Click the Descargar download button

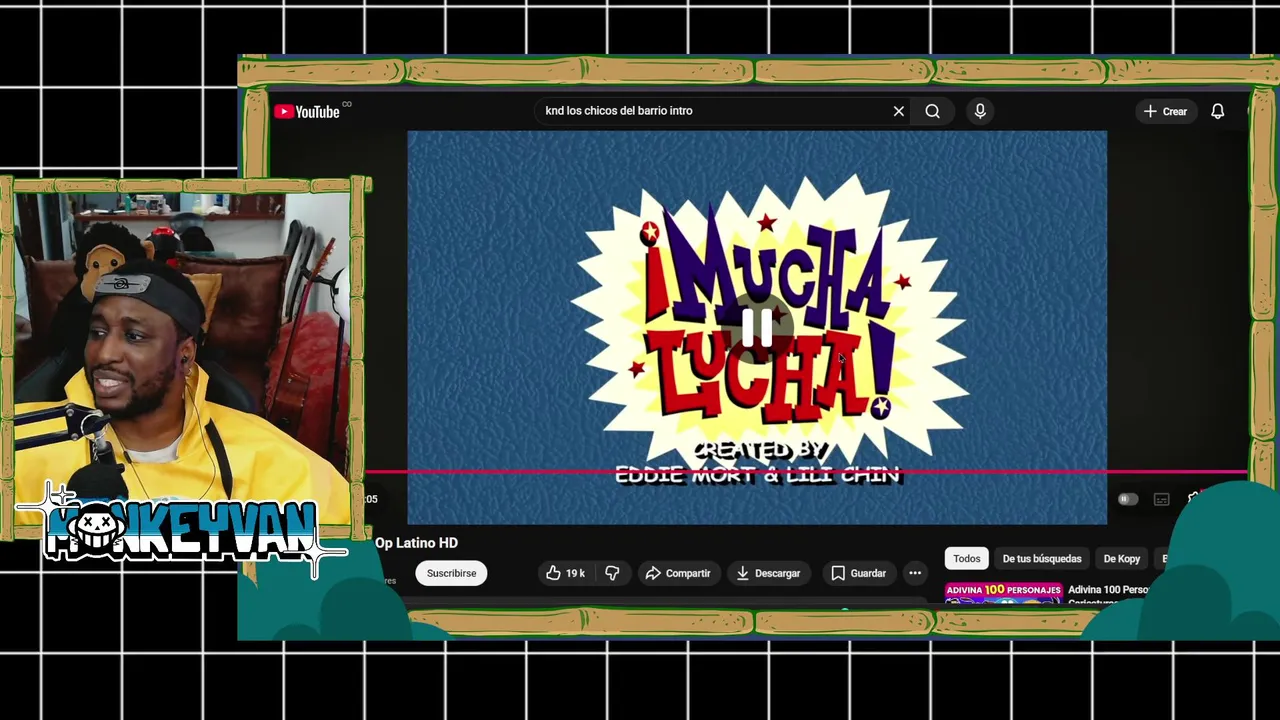tap(768, 573)
